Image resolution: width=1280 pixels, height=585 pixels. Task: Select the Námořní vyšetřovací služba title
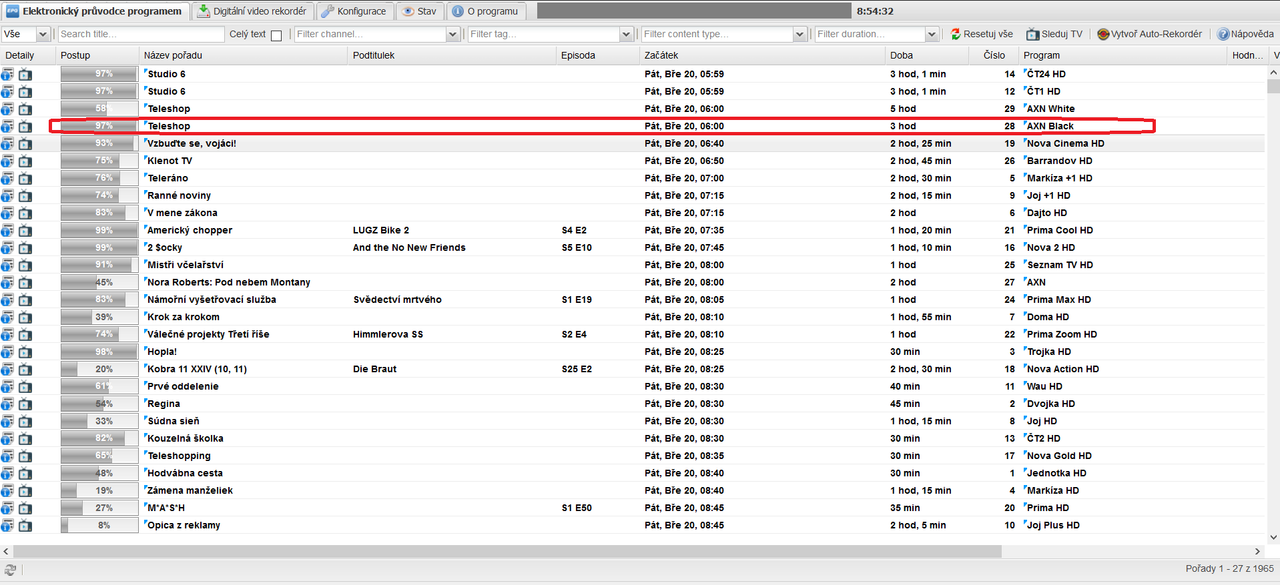pos(212,300)
